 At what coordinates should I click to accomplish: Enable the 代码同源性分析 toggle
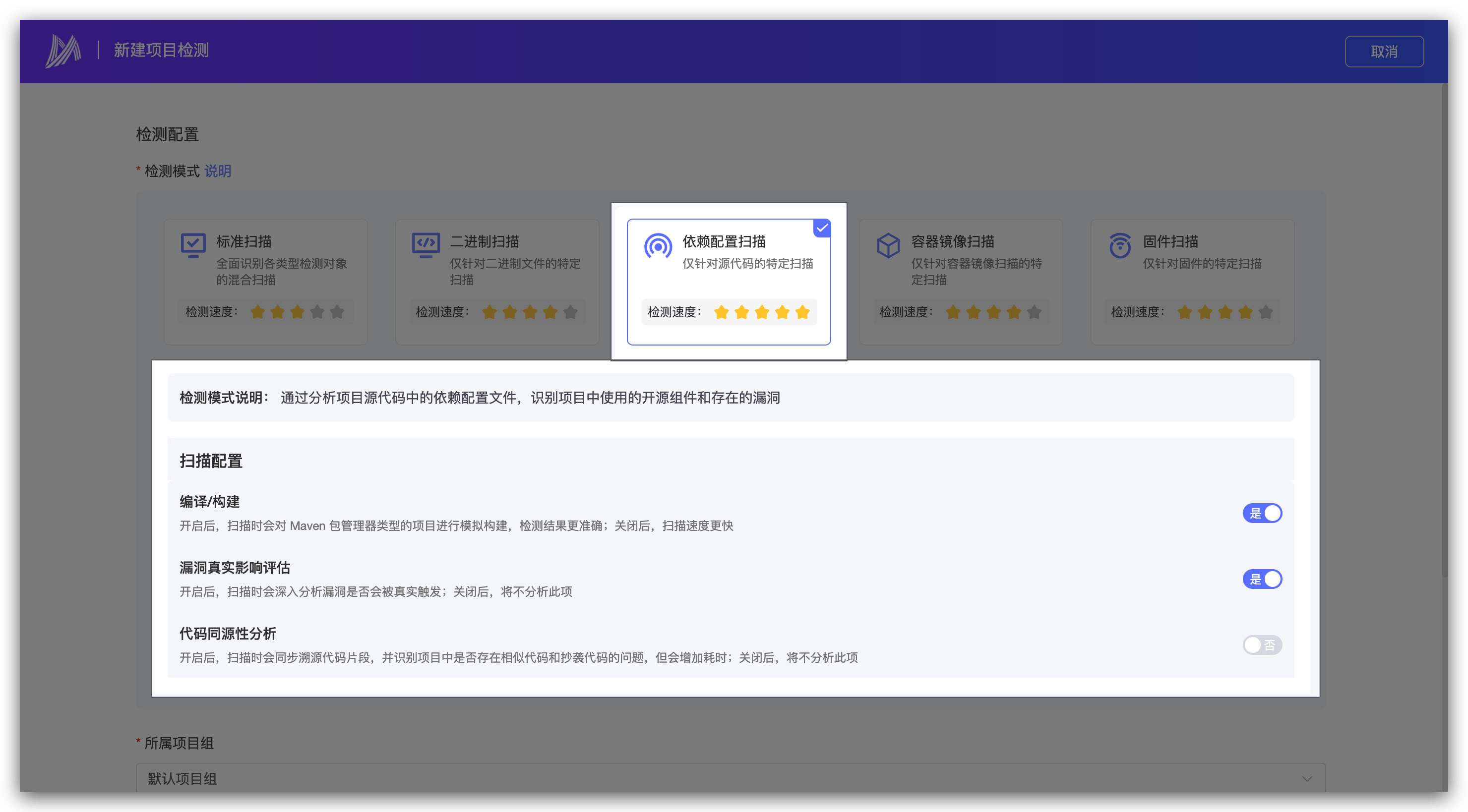1262,645
